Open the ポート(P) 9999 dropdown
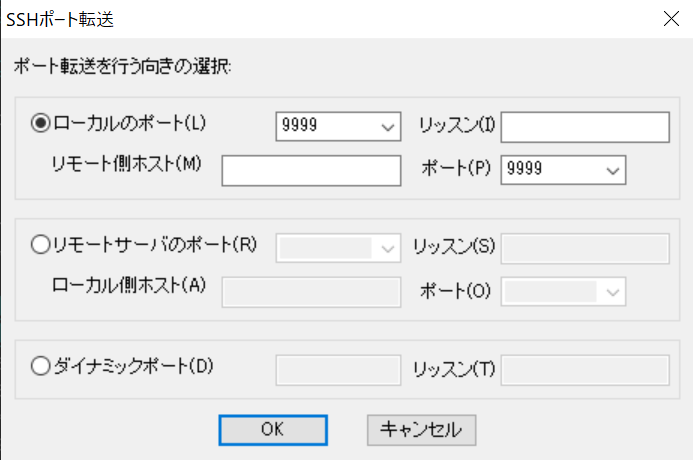Image resolution: width=693 pixels, height=460 pixels. [x=563, y=170]
